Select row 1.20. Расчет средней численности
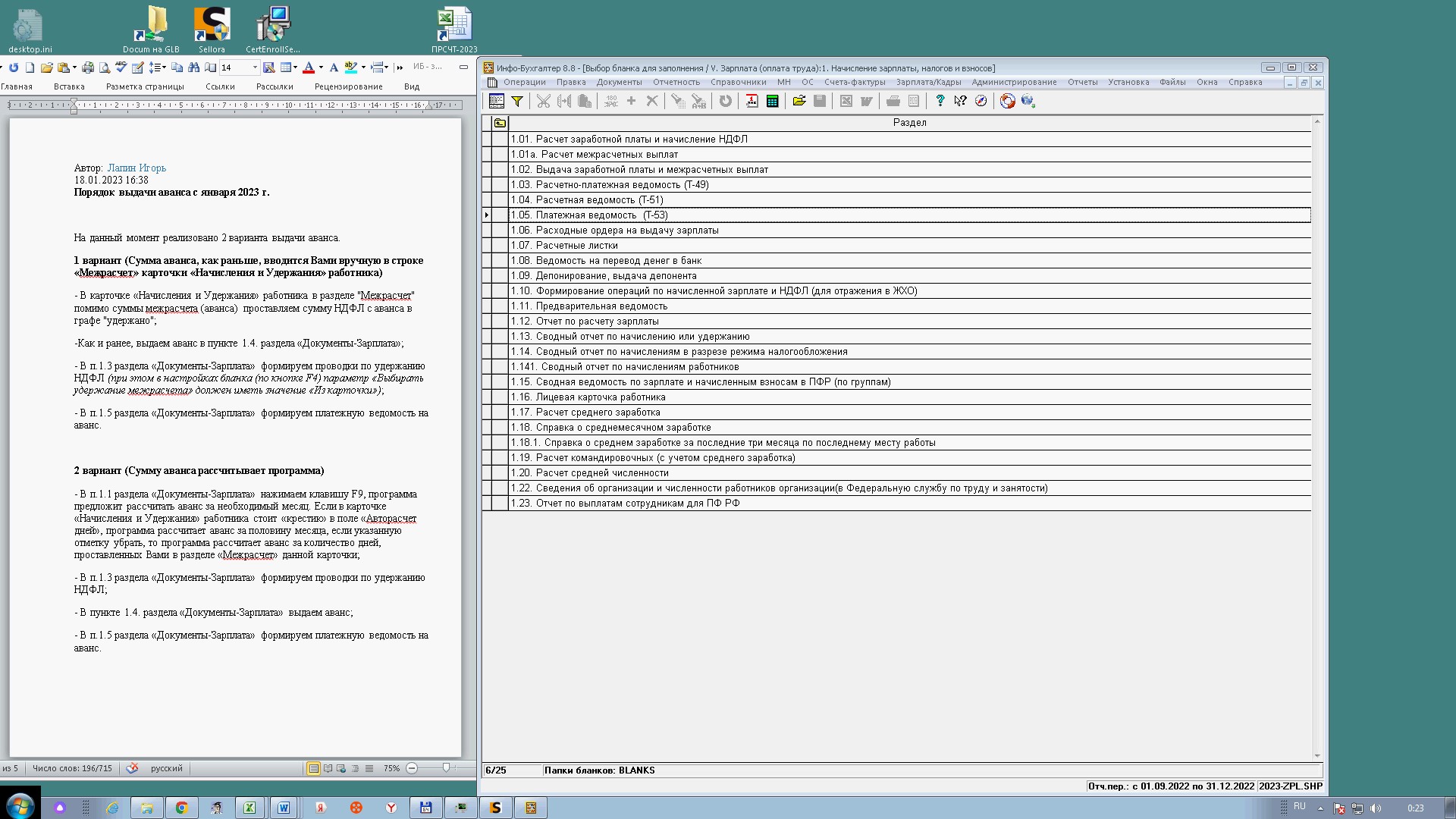Viewport: 1456px width, 819px height. coord(909,472)
